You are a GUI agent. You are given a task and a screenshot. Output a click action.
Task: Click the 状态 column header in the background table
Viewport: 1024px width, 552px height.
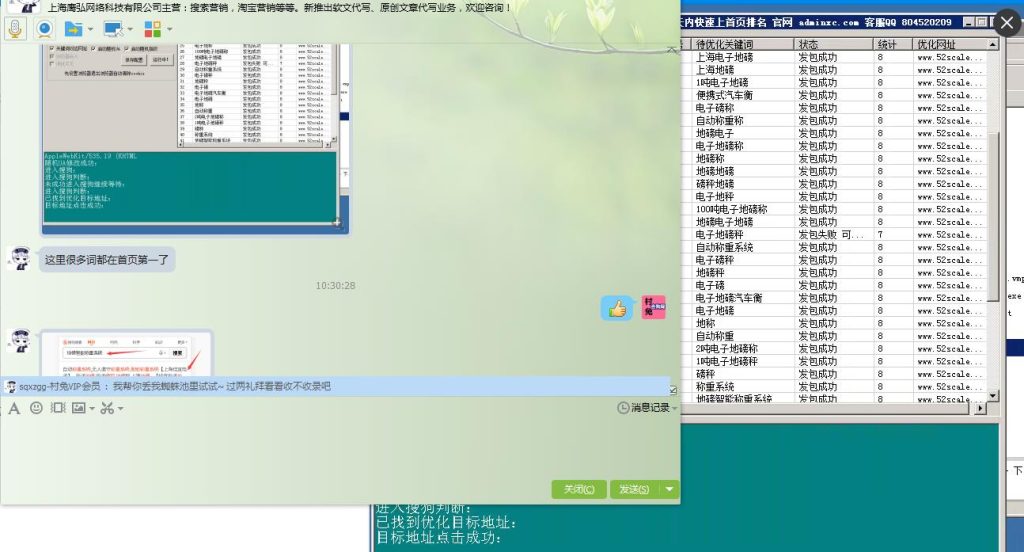(833, 44)
